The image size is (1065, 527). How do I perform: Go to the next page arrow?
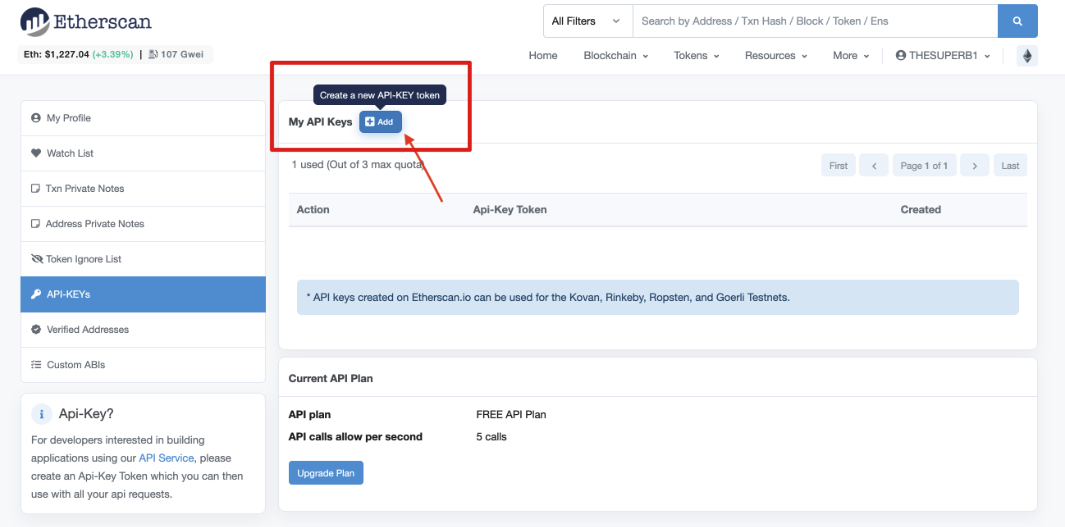click(975, 166)
